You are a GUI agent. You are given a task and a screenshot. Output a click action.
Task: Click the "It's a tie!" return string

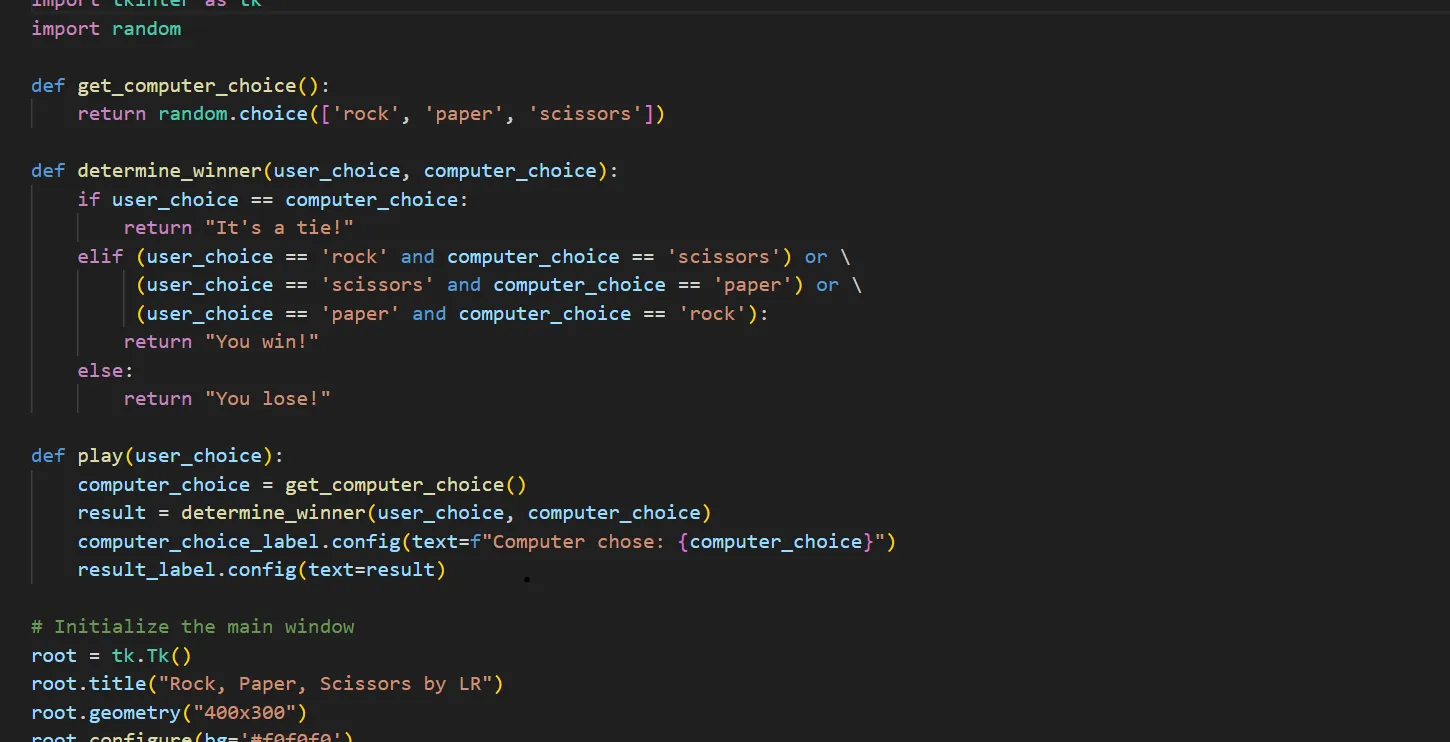tap(279, 228)
